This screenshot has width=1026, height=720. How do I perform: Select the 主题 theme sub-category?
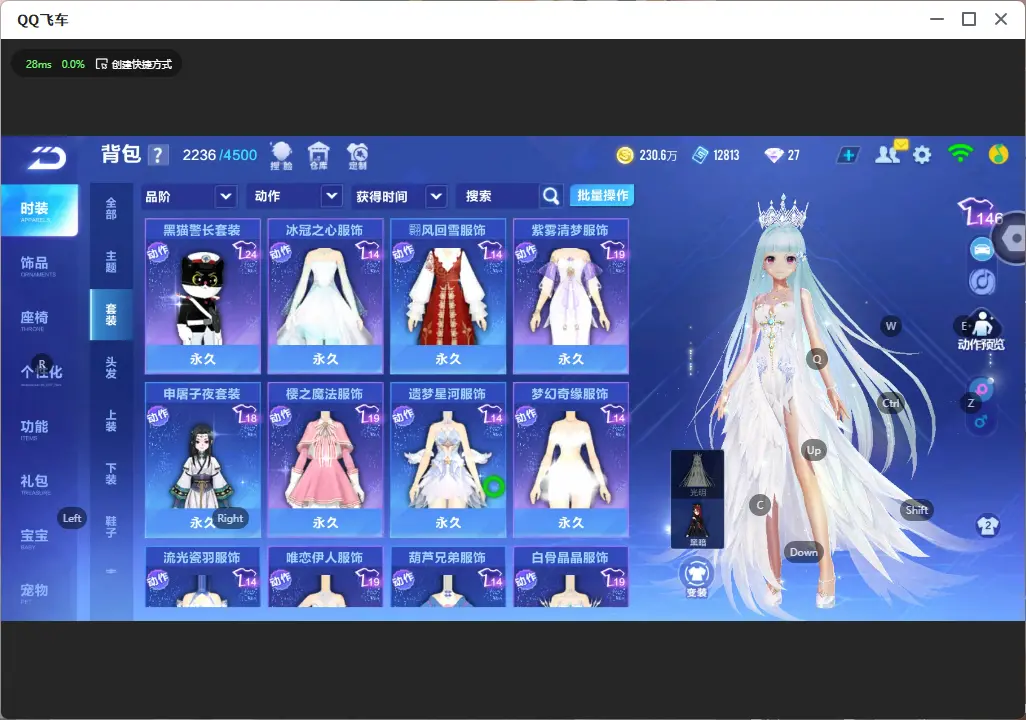tap(111, 261)
